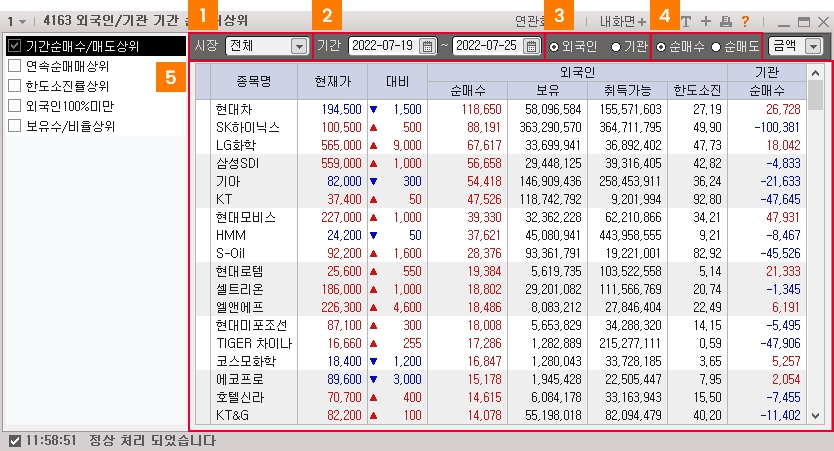Click the institution value -100,381
The height and width of the screenshot is (451, 834).
pyautogui.click(x=777, y=128)
